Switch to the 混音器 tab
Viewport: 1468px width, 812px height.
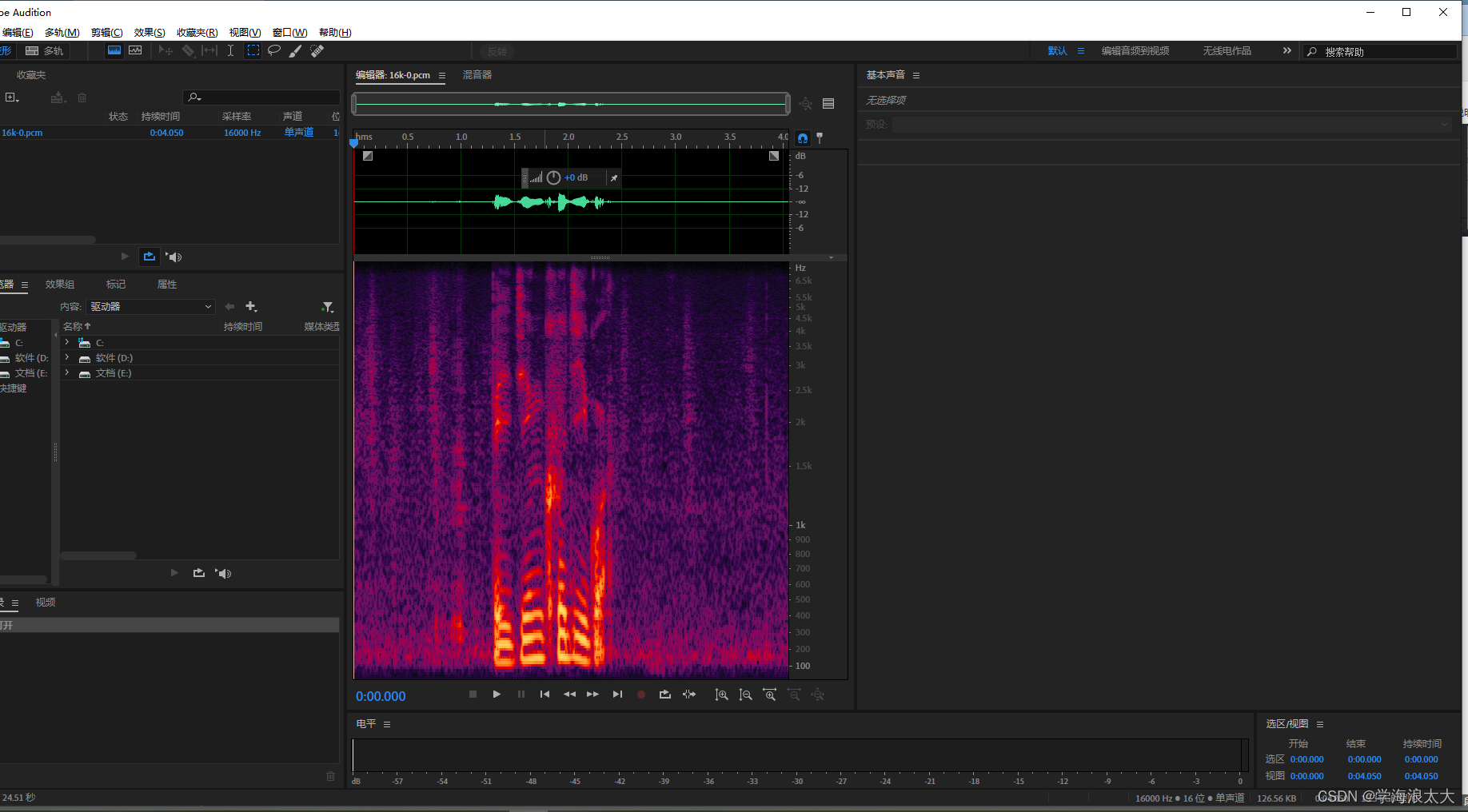click(477, 74)
